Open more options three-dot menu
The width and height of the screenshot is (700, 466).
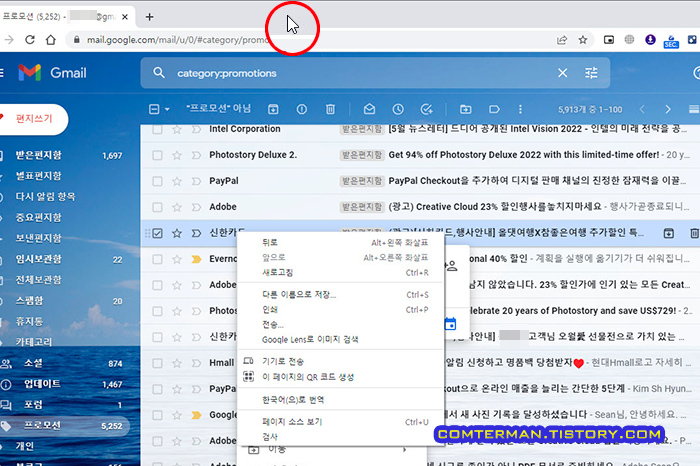pyautogui.click(x=520, y=109)
